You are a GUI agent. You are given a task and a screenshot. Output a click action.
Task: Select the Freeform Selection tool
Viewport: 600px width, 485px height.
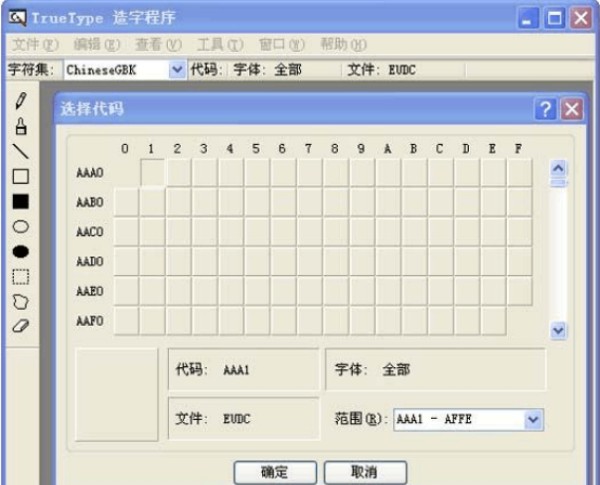[x=21, y=302]
